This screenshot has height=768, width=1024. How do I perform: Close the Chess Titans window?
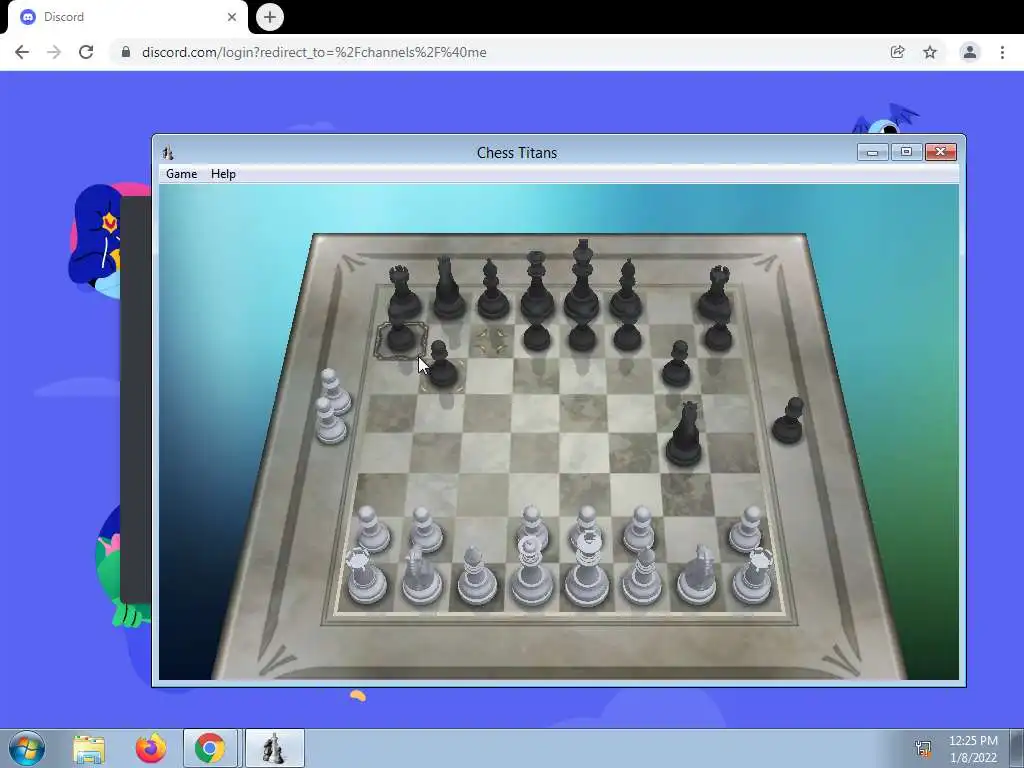pyautogui.click(x=940, y=152)
